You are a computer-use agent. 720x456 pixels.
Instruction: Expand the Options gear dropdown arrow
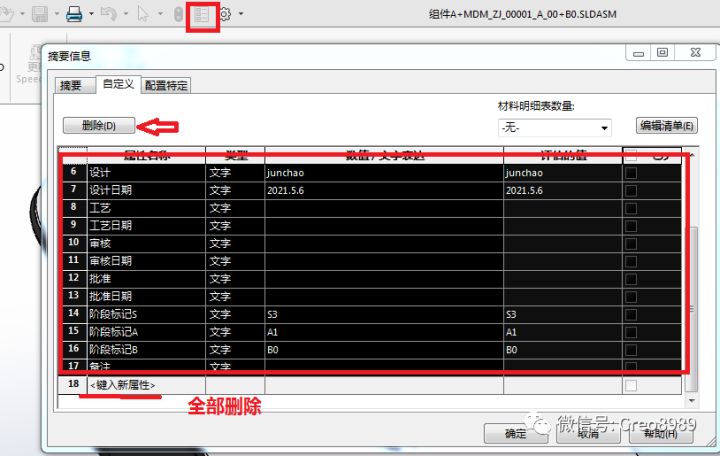coord(241,14)
